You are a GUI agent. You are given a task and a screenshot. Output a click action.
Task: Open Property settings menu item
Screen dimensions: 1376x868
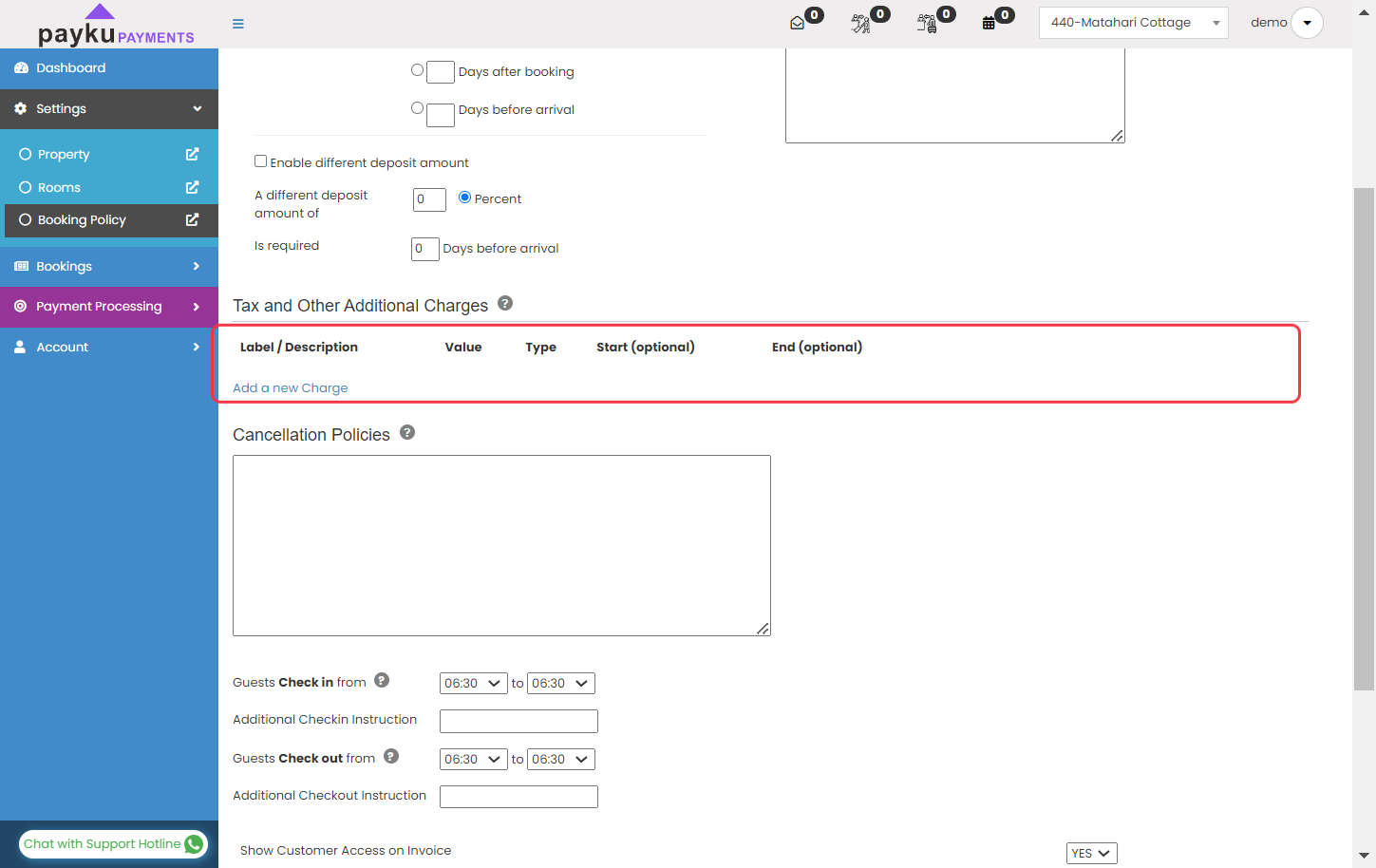pos(109,154)
